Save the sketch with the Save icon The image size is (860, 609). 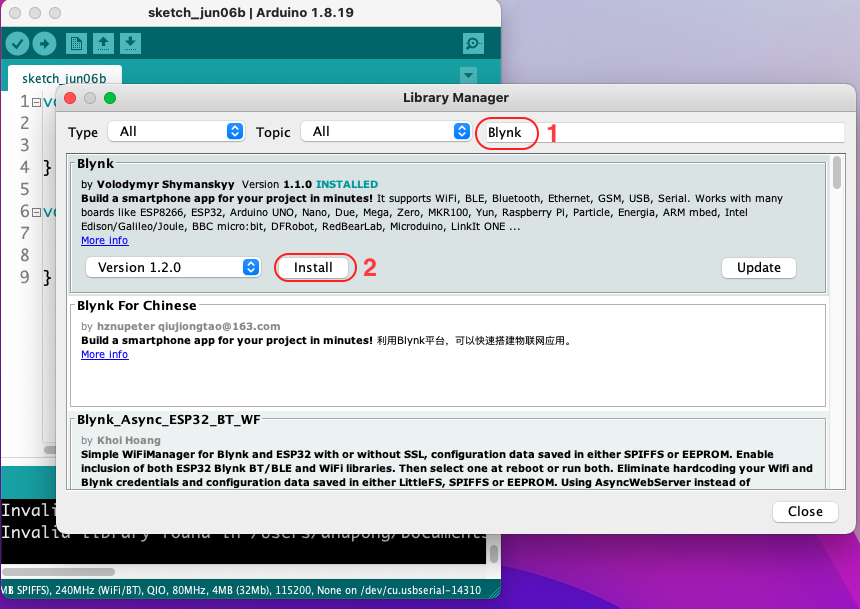point(130,44)
